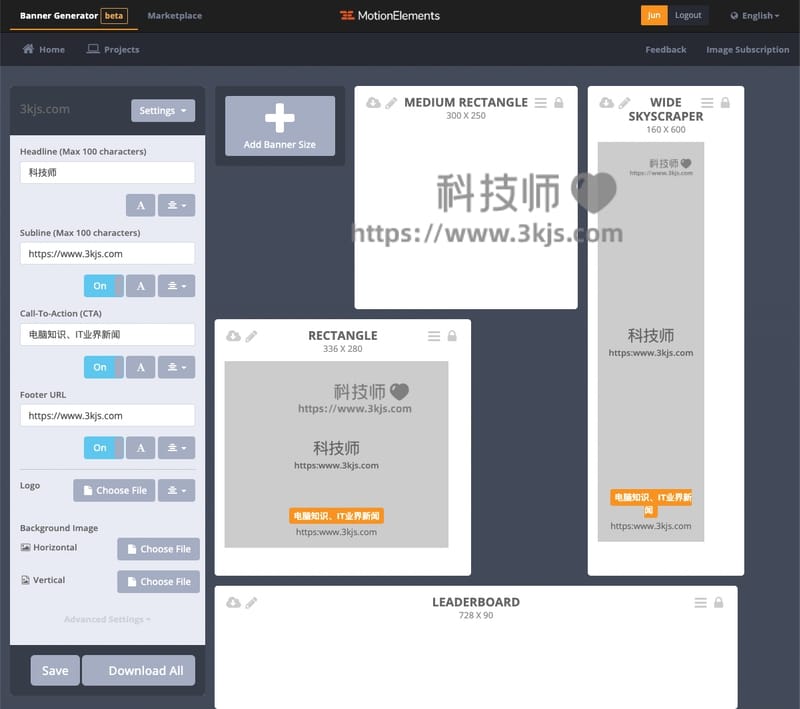Open Projects in navigation bar
This screenshot has width=800, height=709.
(113, 49)
